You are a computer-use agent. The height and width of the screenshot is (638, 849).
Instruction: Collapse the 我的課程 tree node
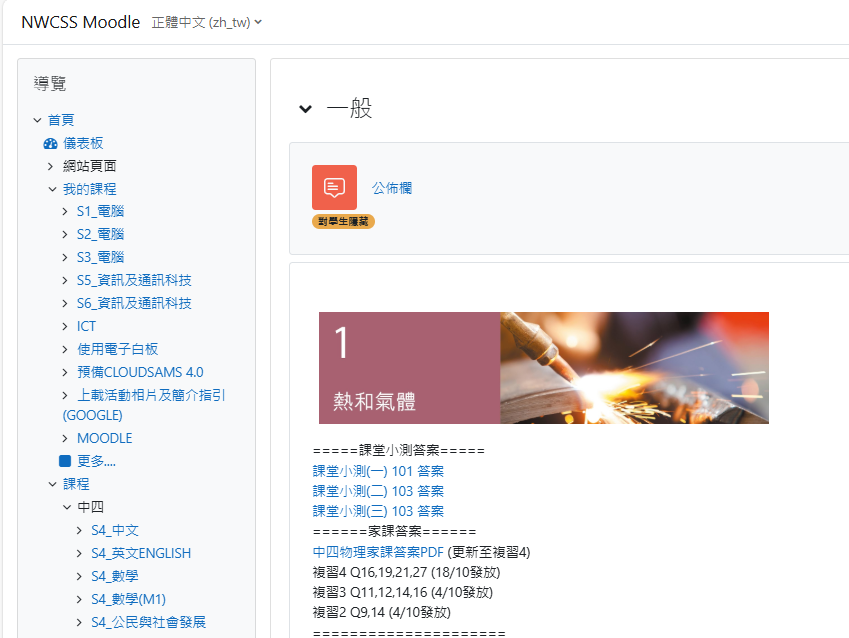[x=51, y=189]
